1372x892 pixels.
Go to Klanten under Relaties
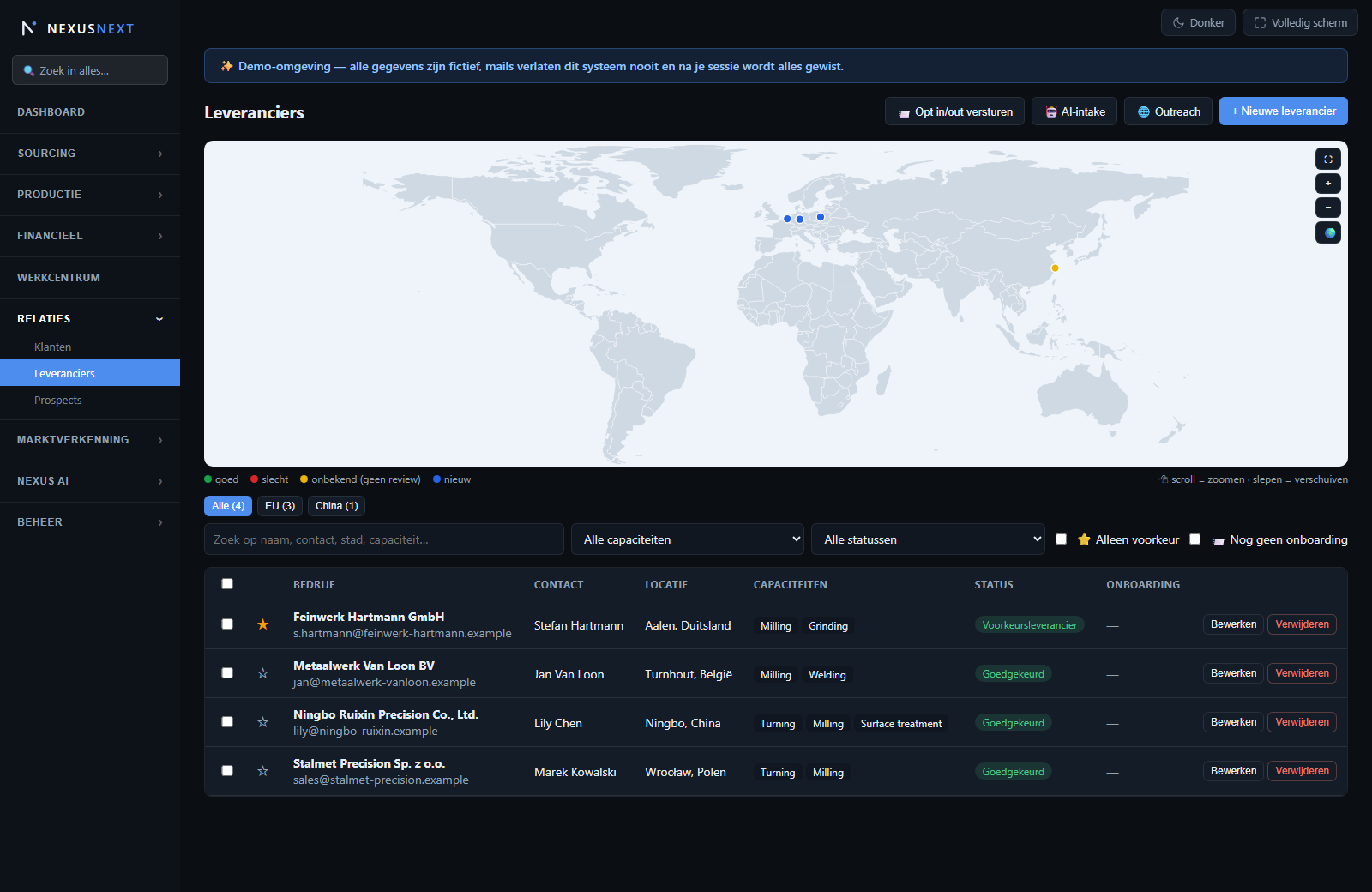pos(90,347)
